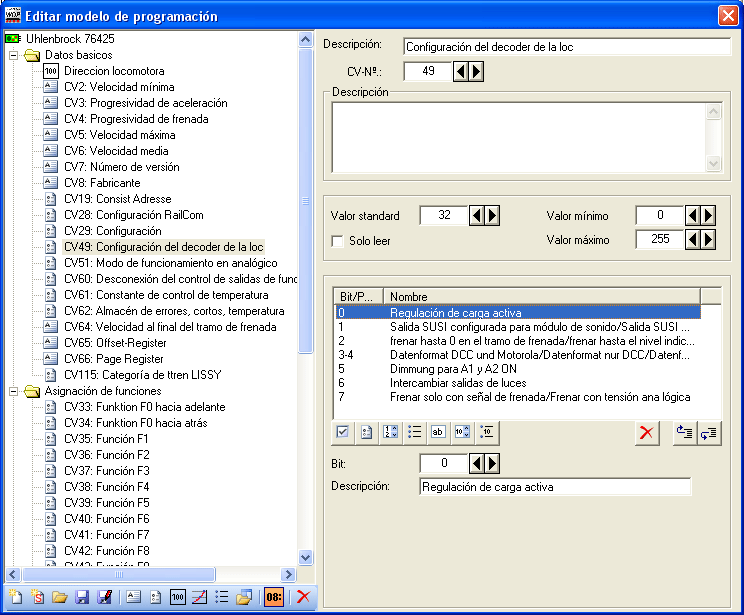Increase the Valor standard value
The width and height of the screenshot is (744, 615).
tap(492, 216)
